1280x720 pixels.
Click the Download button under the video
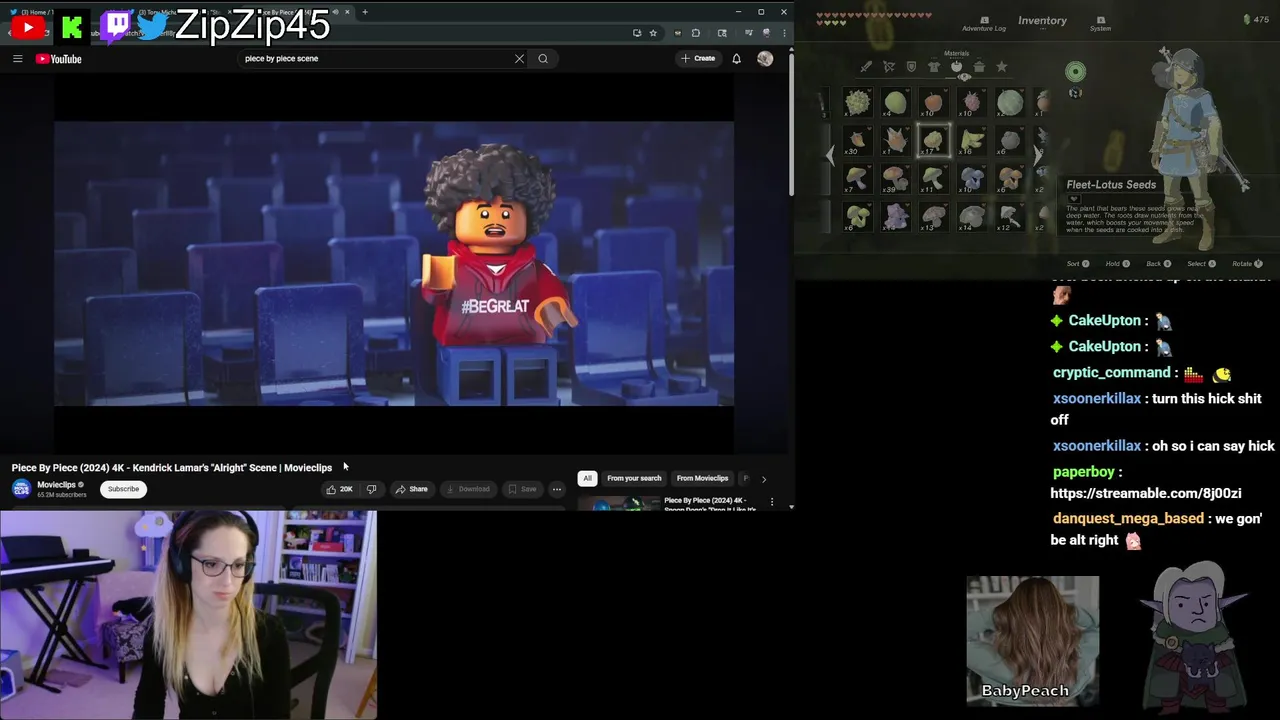(467, 489)
